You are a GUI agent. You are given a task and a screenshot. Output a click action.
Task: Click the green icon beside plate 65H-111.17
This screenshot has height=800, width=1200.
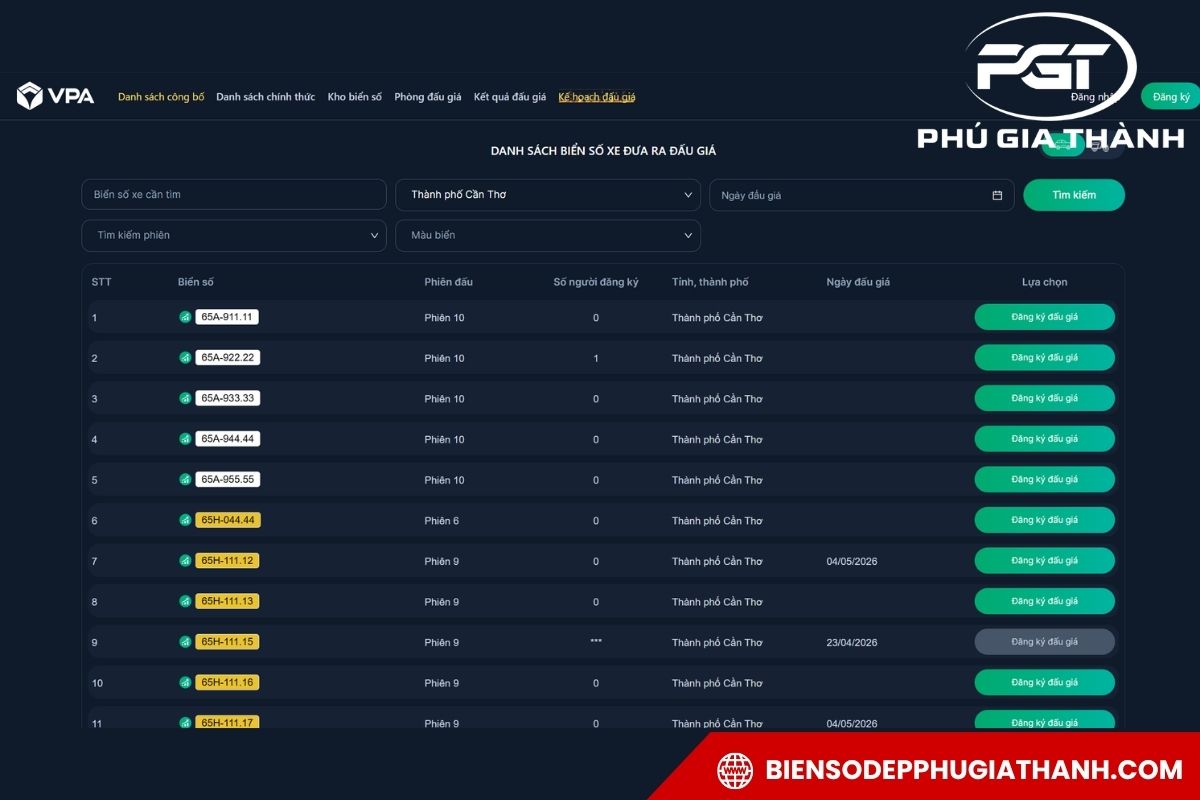185,722
